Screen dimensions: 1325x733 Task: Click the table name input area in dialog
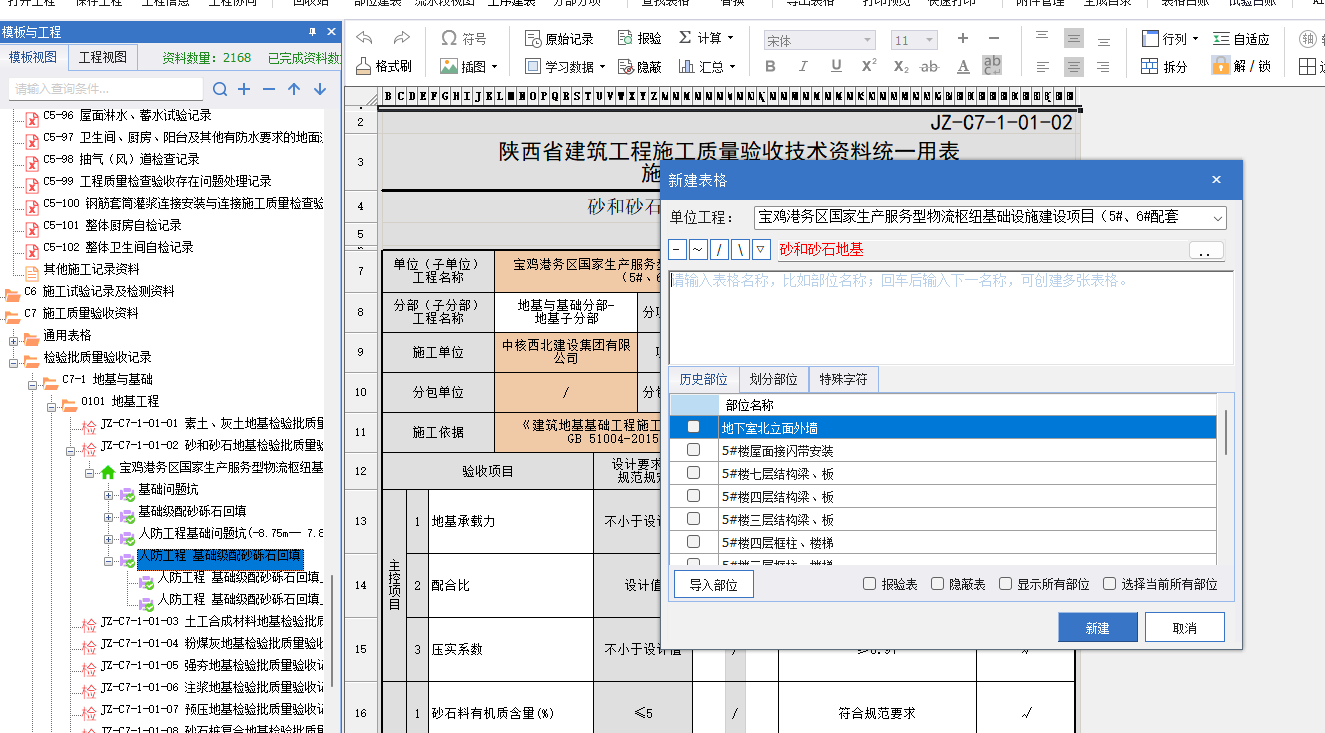(951, 317)
